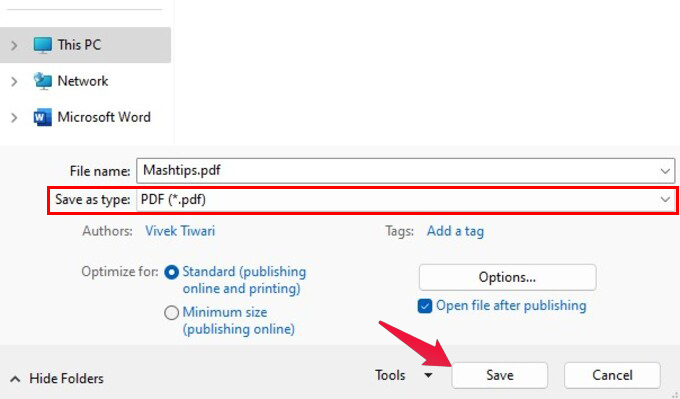Click the Network icon in sidebar

tap(42, 81)
